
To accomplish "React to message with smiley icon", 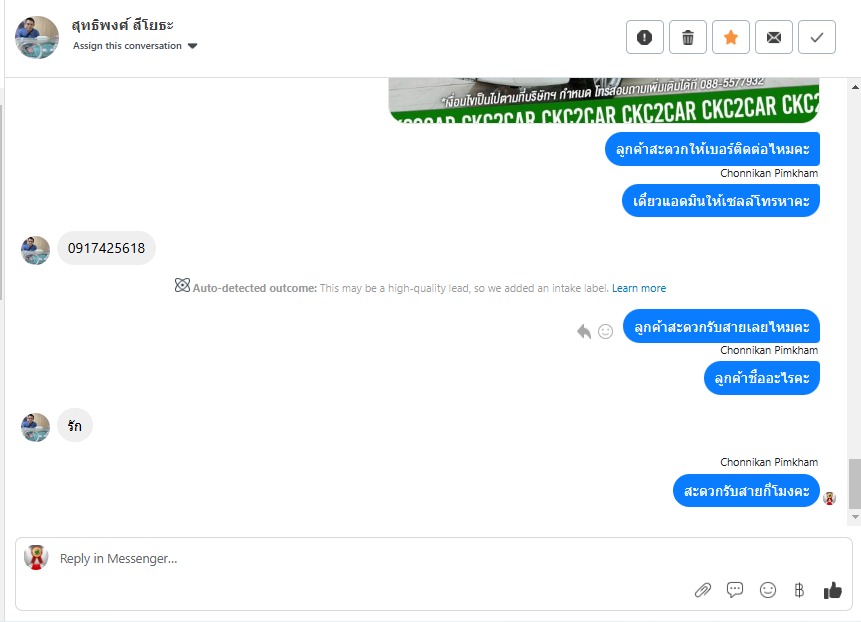I will tap(605, 331).
